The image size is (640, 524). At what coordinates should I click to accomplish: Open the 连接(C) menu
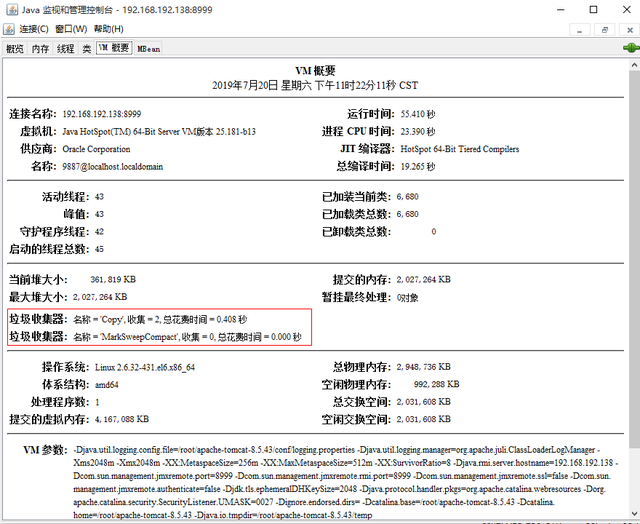34,29
